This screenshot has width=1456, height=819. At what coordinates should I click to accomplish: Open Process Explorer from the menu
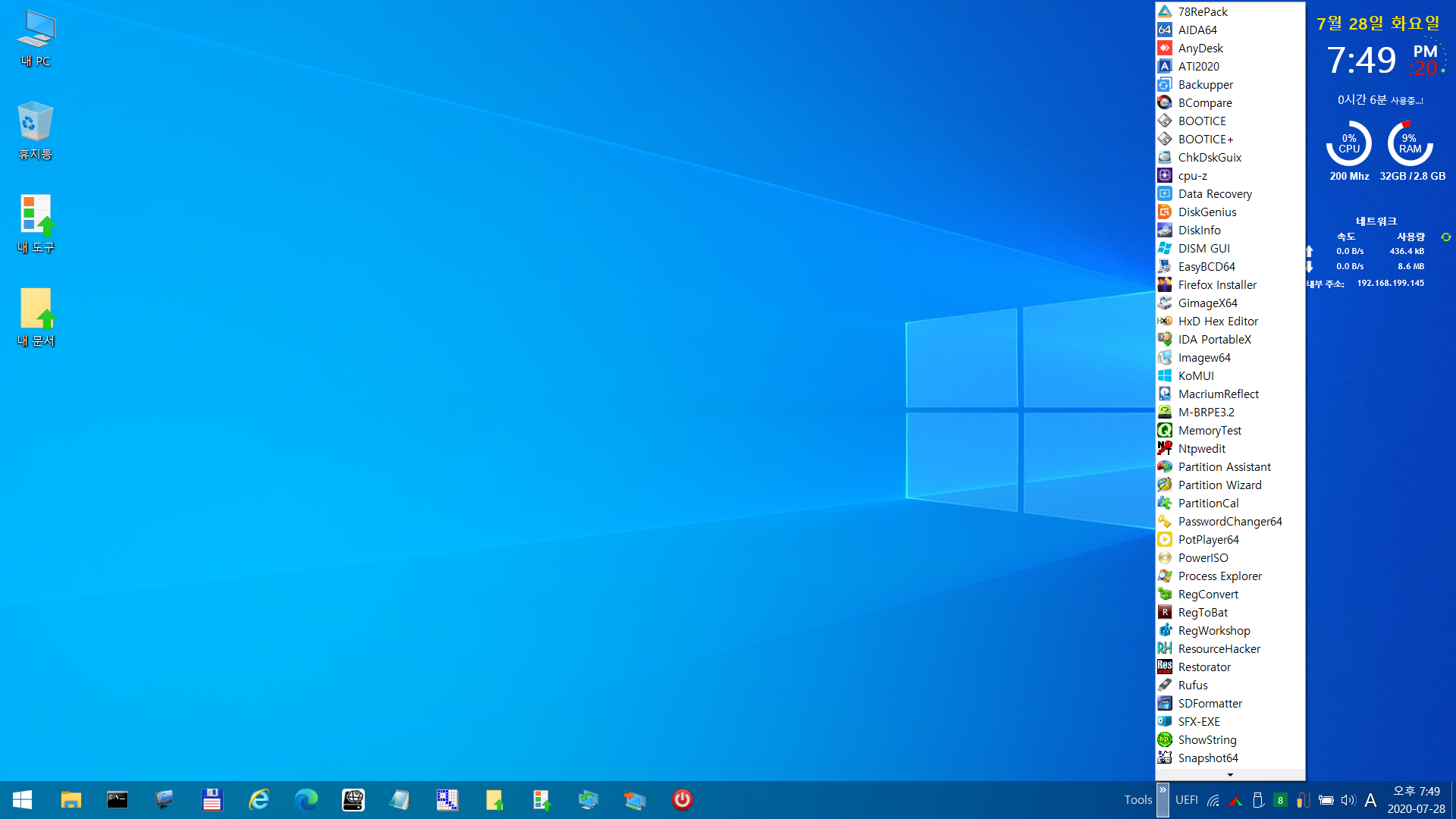(x=1230, y=576)
